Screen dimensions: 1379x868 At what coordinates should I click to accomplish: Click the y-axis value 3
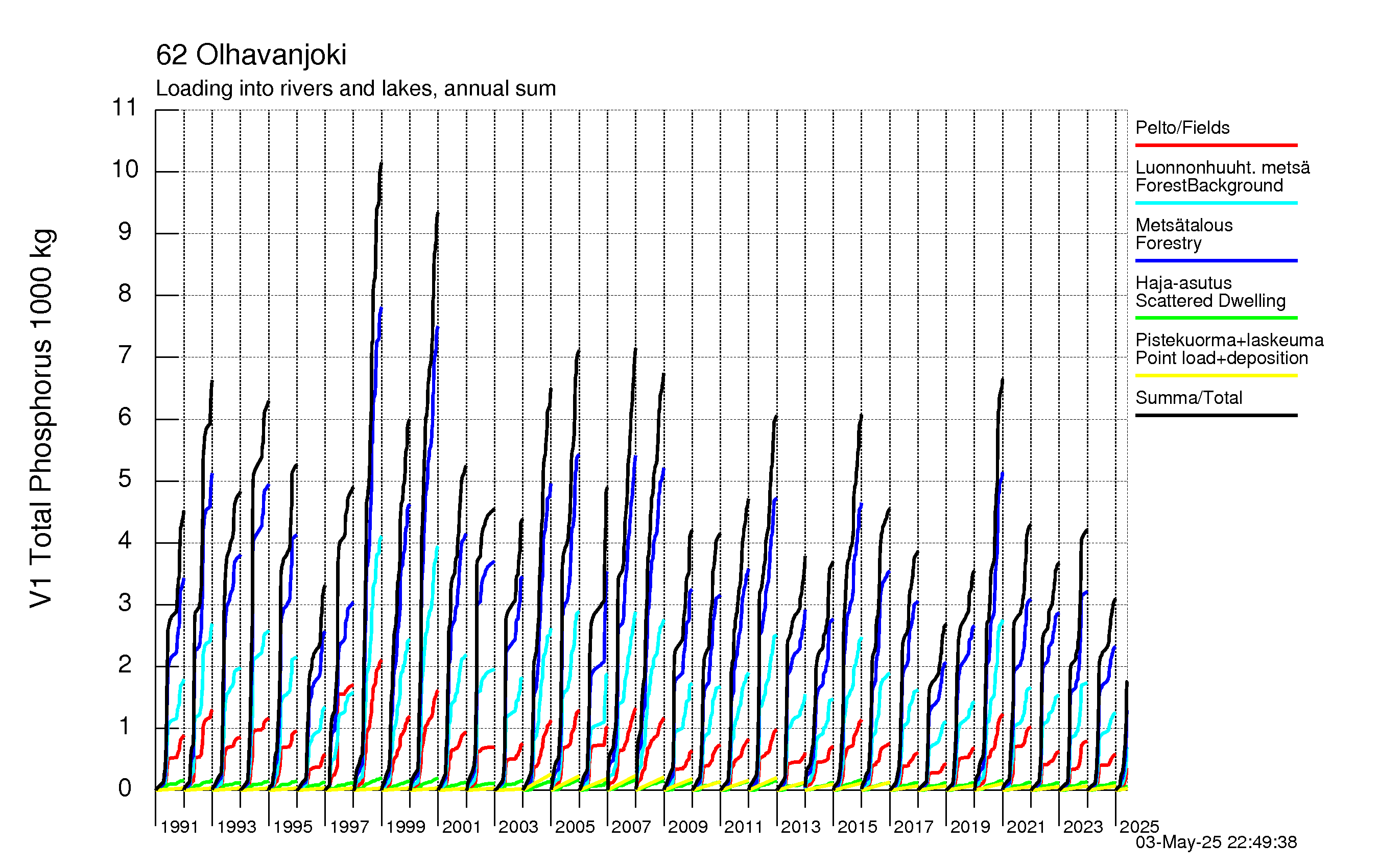click(x=125, y=603)
